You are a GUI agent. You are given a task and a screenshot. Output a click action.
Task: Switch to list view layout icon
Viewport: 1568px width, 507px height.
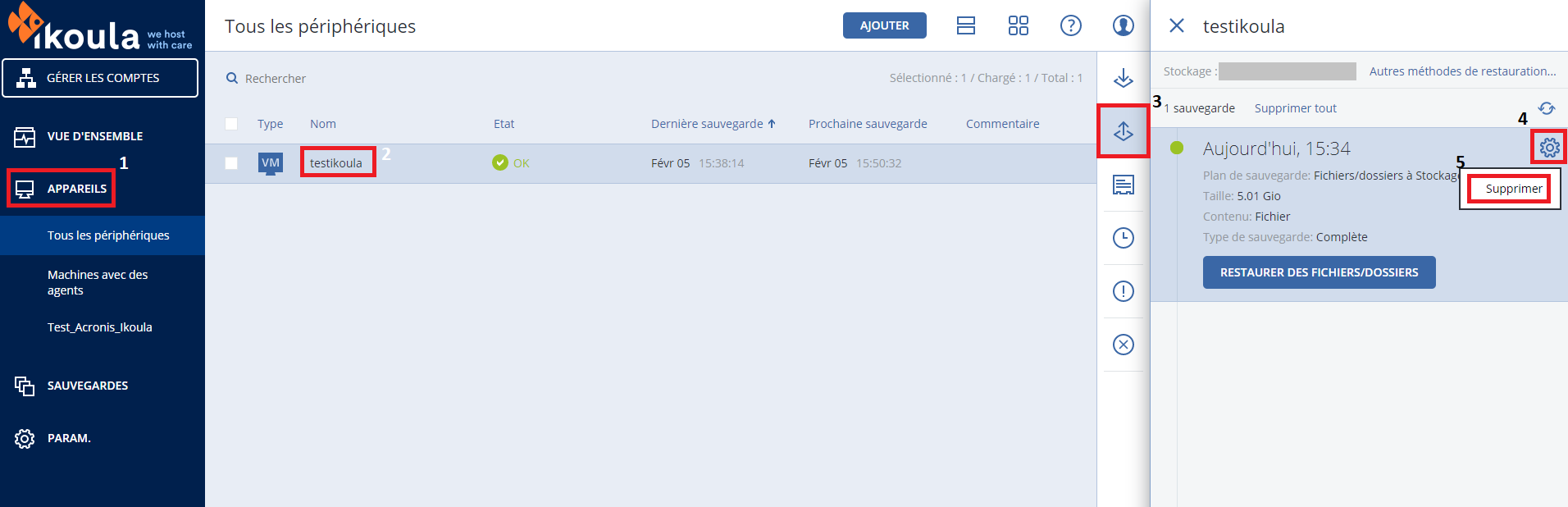point(966,25)
